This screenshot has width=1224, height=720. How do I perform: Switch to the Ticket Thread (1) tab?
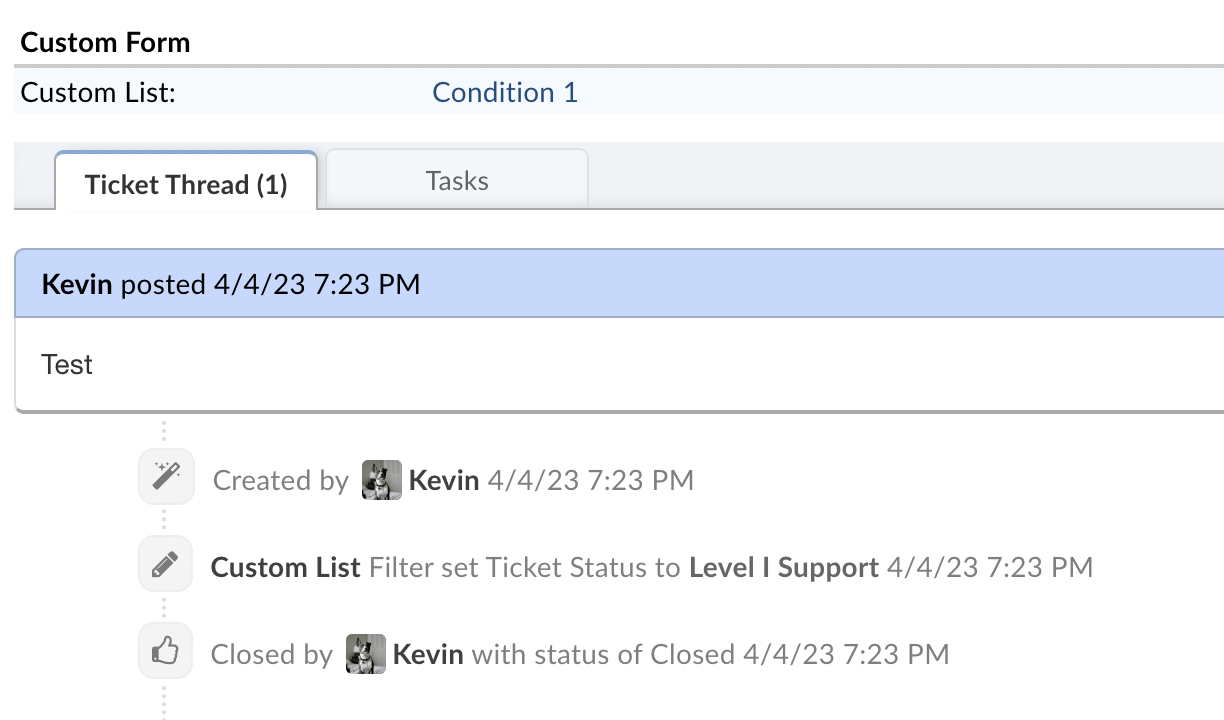(x=186, y=184)
